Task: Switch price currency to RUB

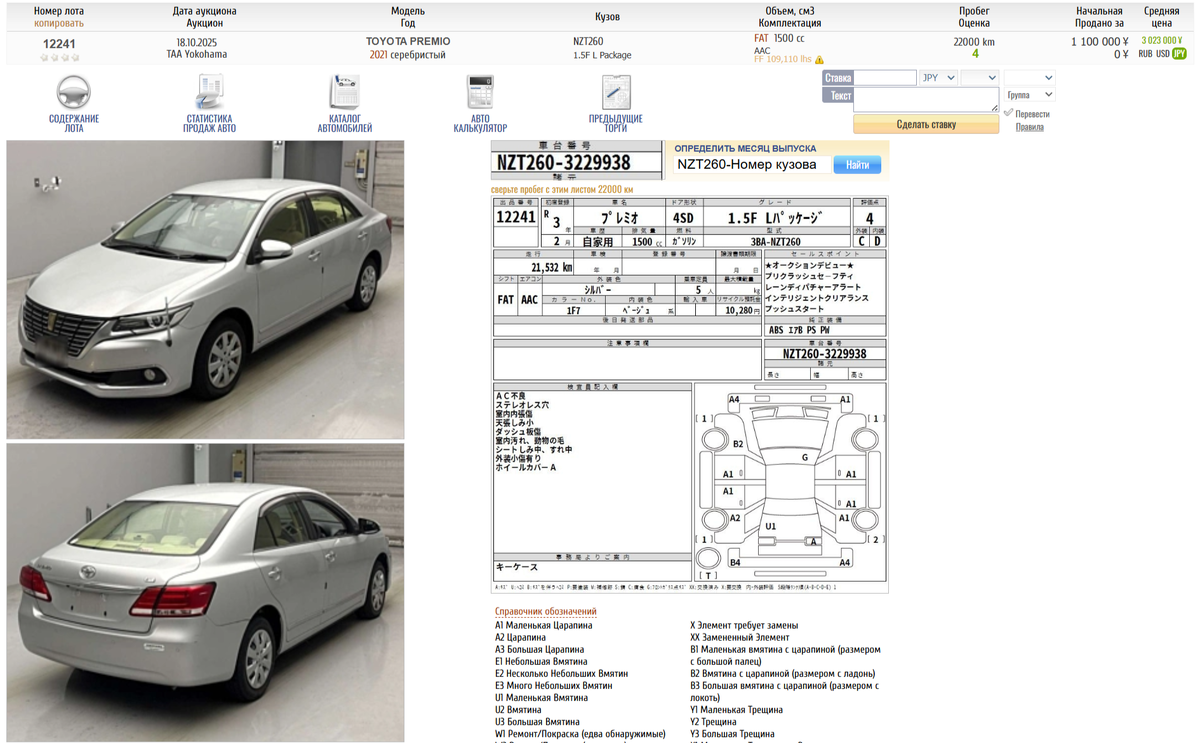Action: point(1145,54)
